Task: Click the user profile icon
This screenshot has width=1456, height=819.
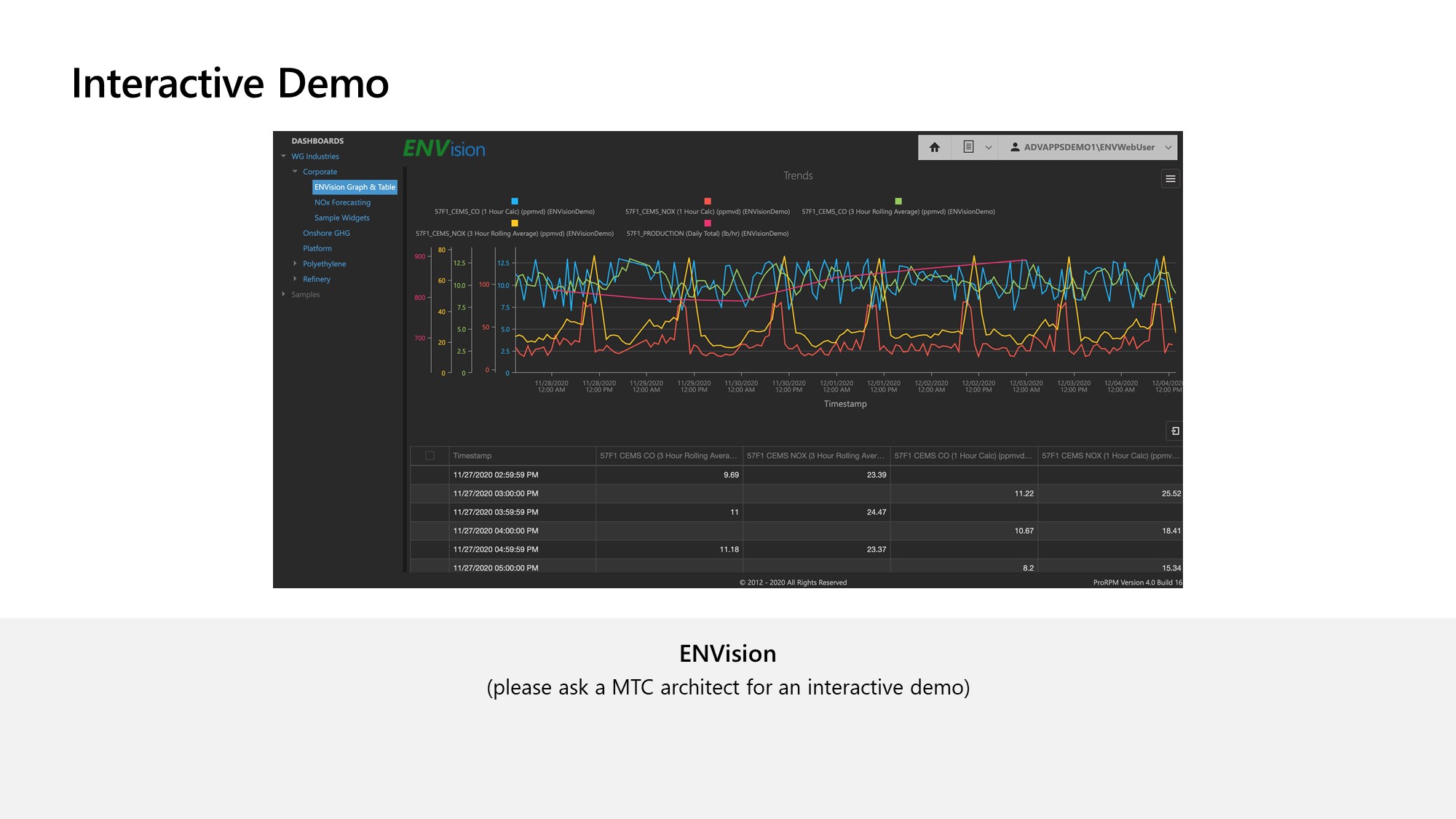Action: pos(1015,147)
